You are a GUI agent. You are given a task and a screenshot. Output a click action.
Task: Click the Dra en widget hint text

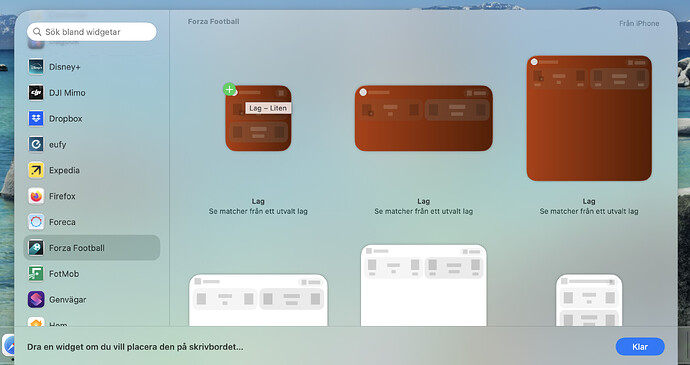[x=135, y=347]
